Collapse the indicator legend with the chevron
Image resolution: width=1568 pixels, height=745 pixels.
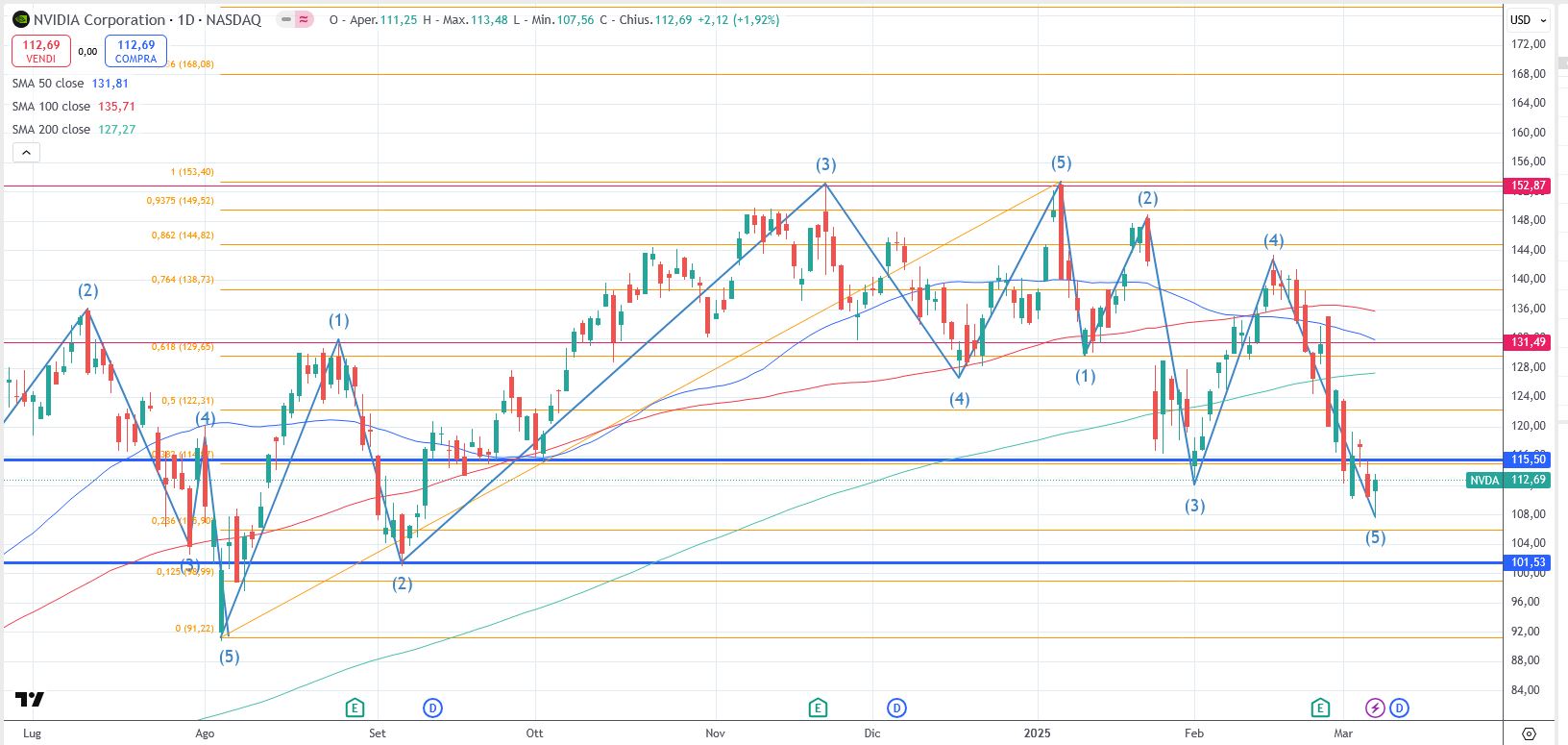click(26, 152)
